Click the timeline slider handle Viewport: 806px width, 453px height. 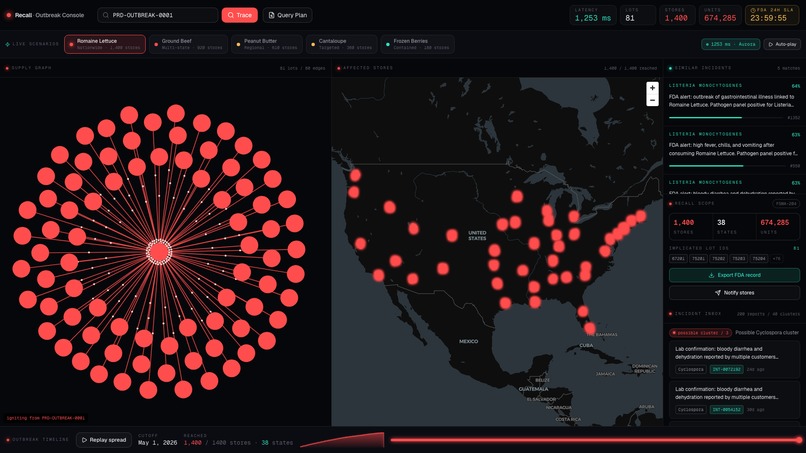pyautogui.click(x=799, y=440)
